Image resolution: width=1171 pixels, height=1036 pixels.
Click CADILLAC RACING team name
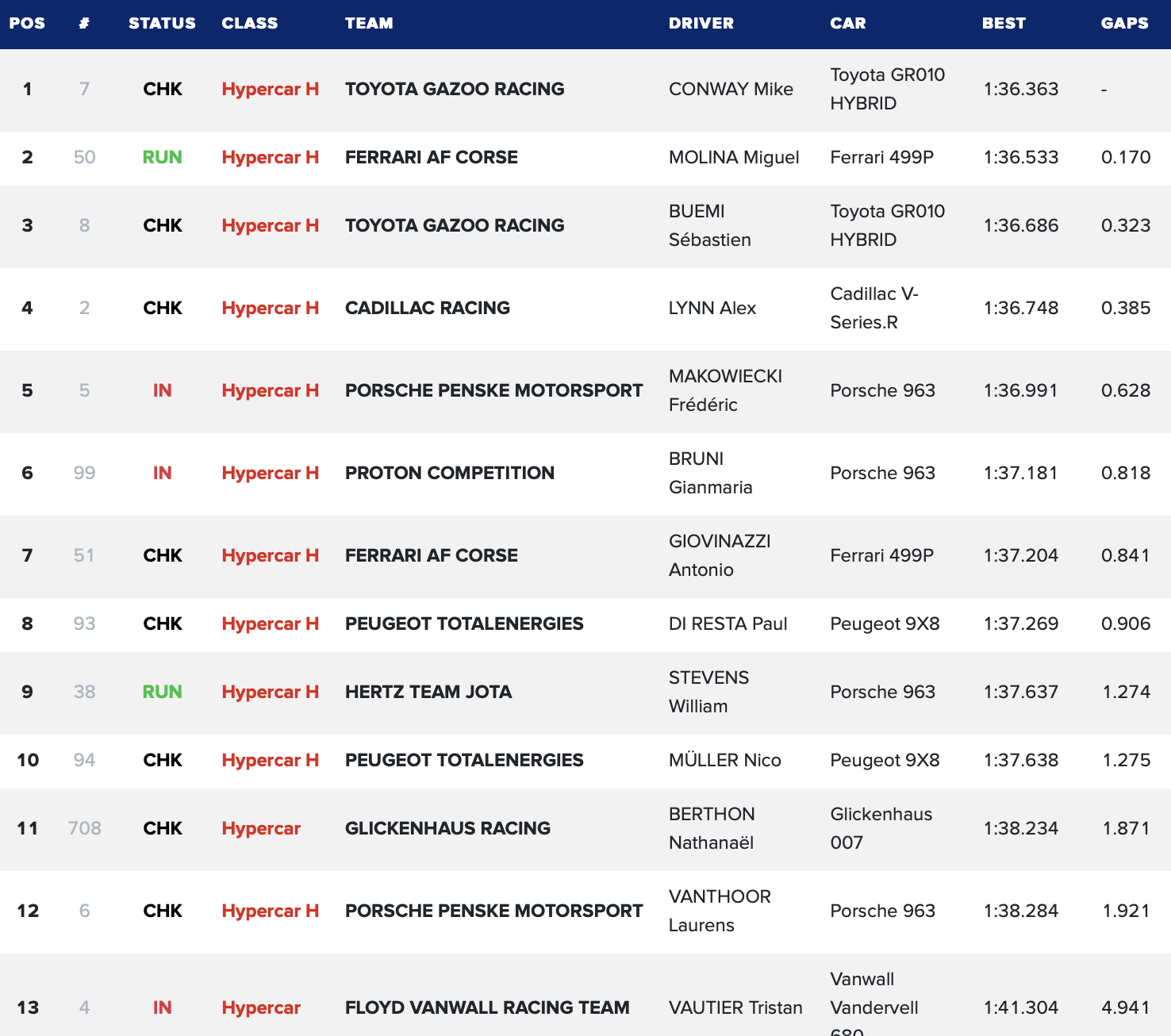[x=428, y=308]
